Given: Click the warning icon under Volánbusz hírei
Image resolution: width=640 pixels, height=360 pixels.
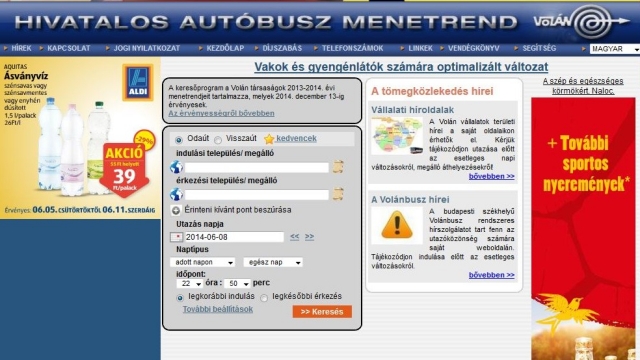Looking at the screenshot, I should pyautogui.click(x=397, y=225).
